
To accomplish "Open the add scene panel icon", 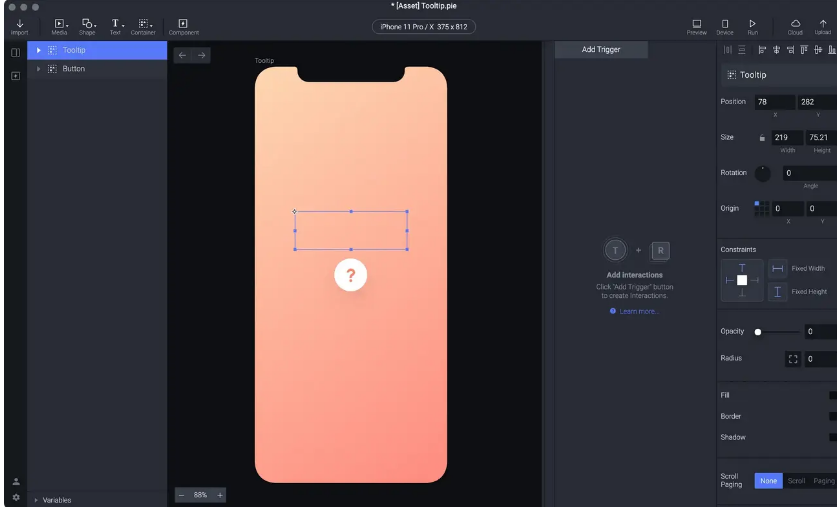I will (x=15, y=76).
